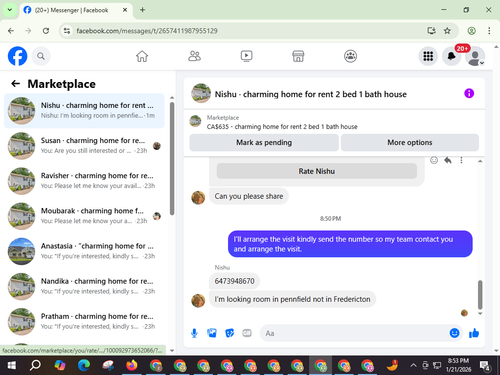The width and height of the screenshot is (500, 375).
Task: Click the Rate Nishu button
Action: click(317, 171)
